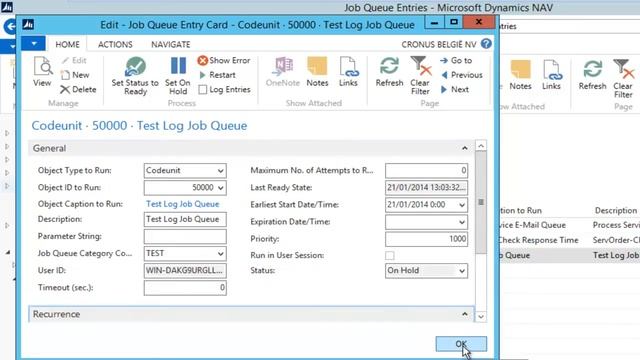This screenshot has height=360, width=640.
Task: Switch to the ACTIONS ribbon tab
Action: point(115,44)
